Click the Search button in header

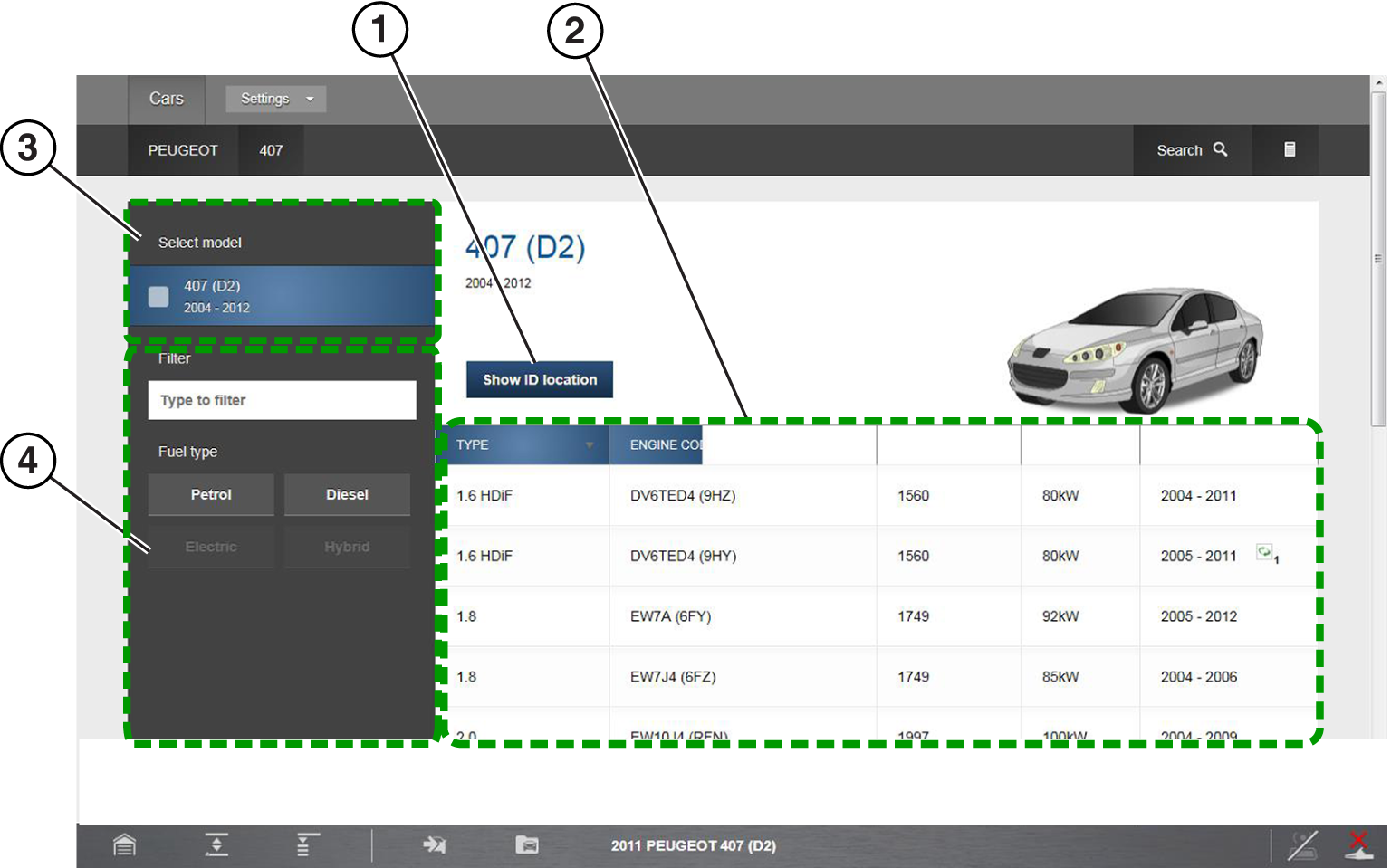(x=1191, y=150)
